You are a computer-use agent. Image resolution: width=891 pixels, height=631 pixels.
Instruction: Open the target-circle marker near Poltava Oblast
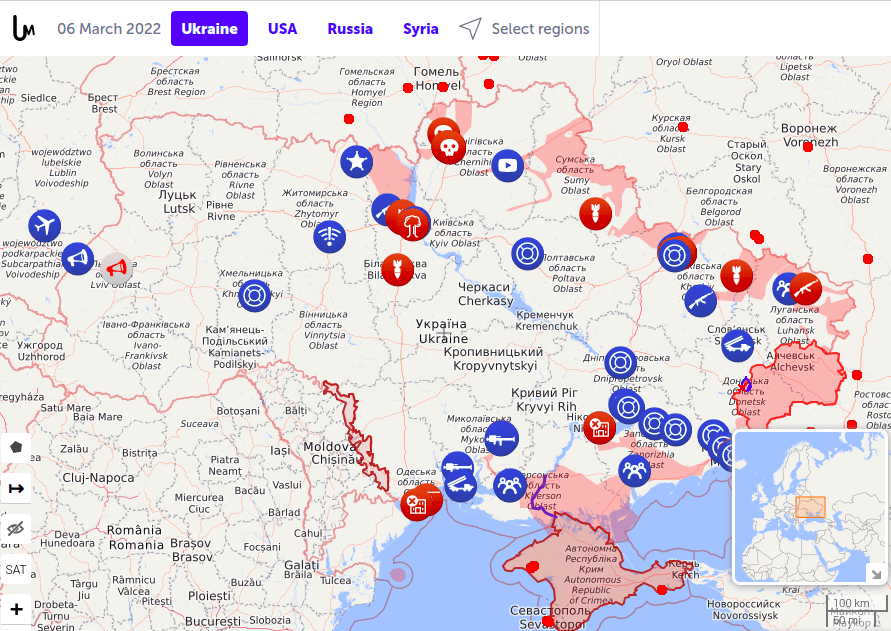pyautogui.click(x=528, y=253)
